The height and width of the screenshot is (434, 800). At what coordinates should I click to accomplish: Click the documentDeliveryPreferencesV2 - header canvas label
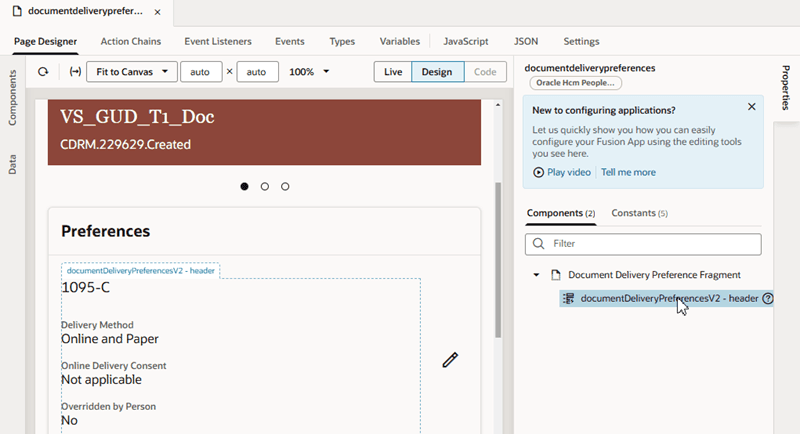tap(140, 271)
